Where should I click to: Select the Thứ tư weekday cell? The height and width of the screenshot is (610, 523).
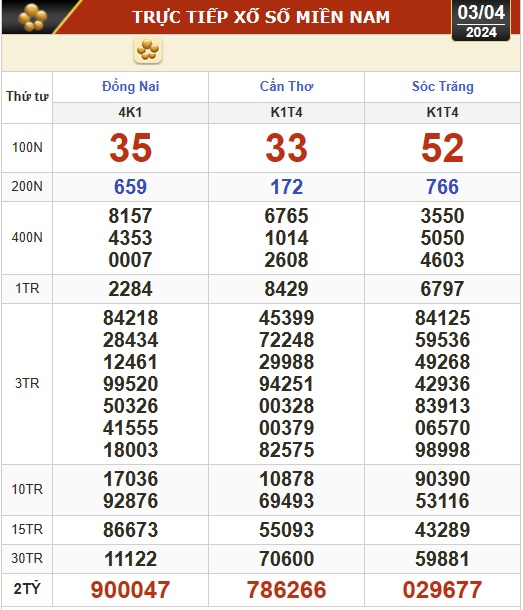[x=27, y=96]
